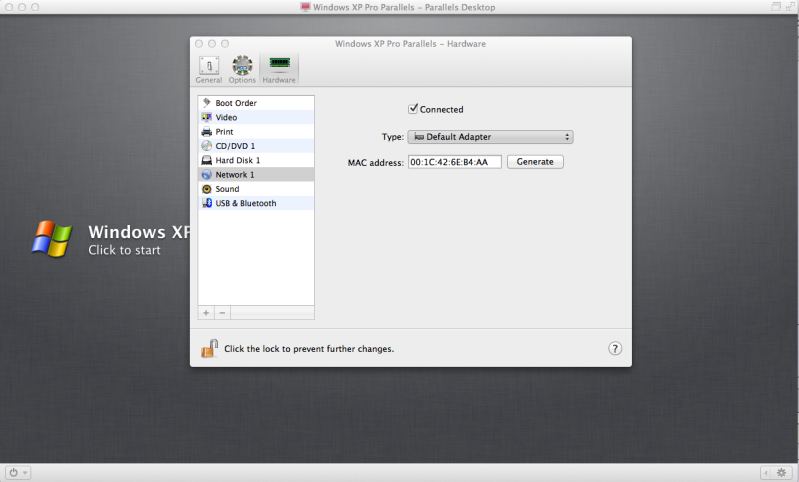The width and height of the screenshot is (799, 482).
Task: Click the window mode icon in title bar
Action: coord(776,7)
